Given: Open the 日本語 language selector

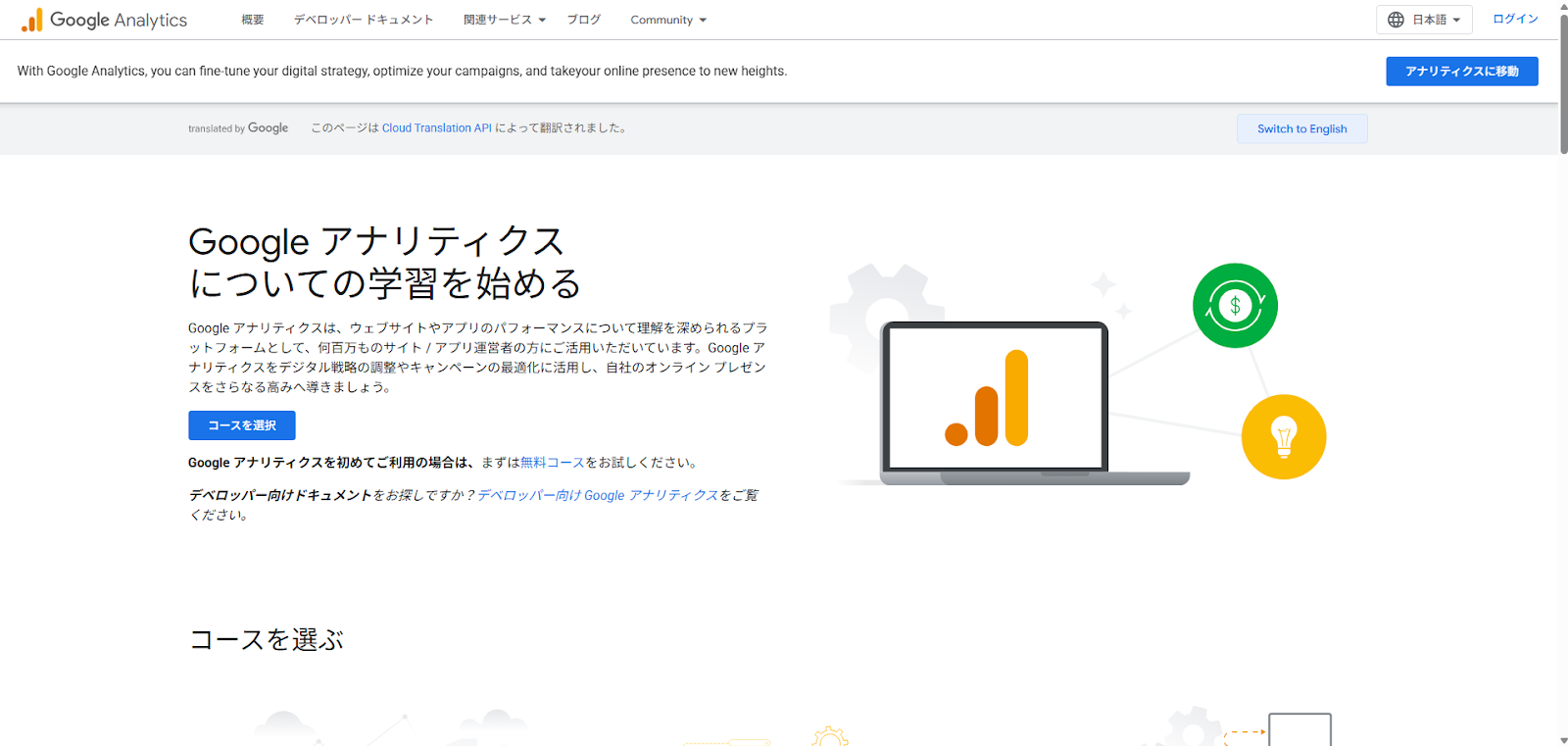Looking at the screenshot, I should tap(1424, 20).
